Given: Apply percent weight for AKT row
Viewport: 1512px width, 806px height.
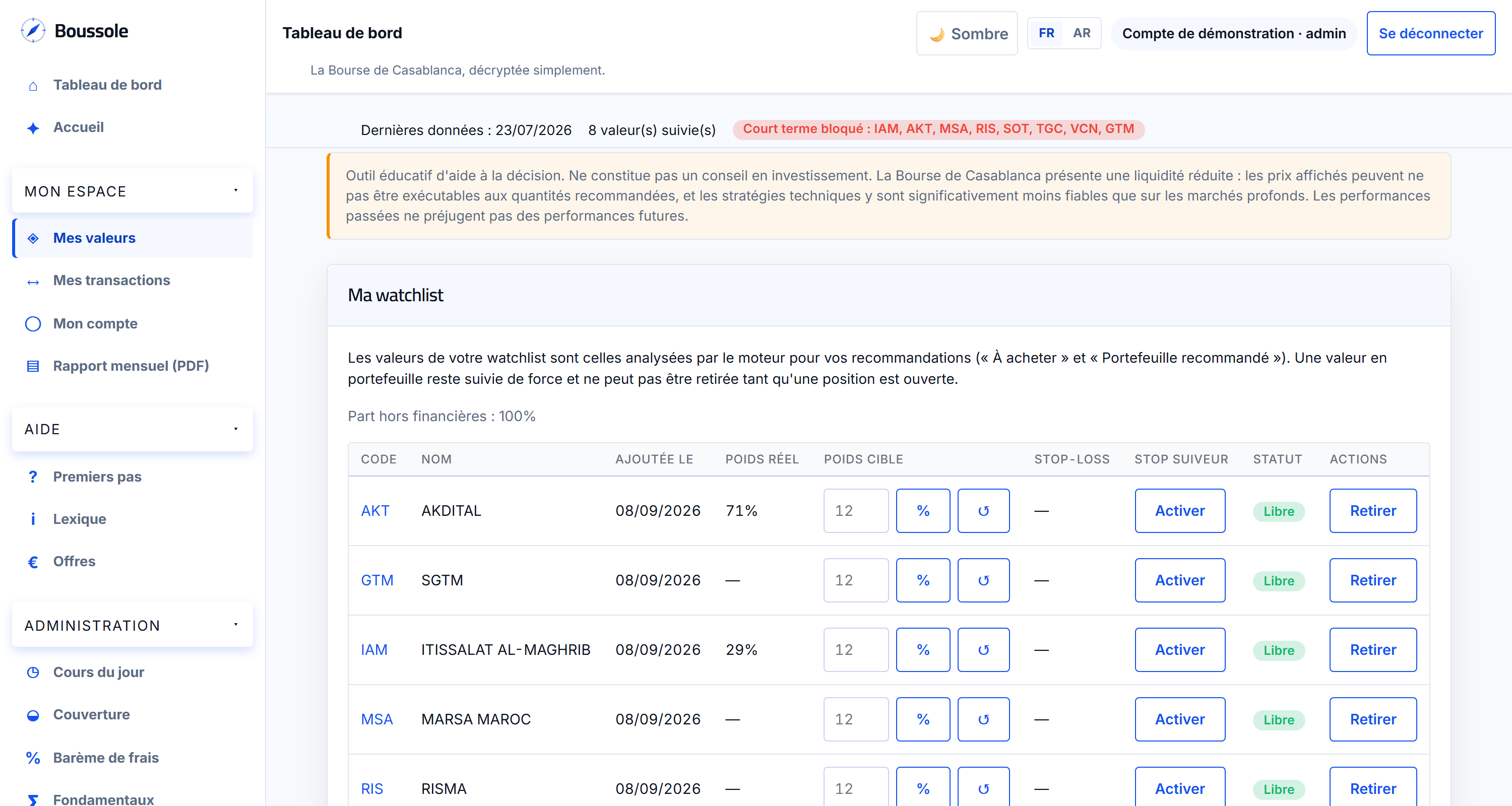Looking at the screenshot, I should 923,511.
